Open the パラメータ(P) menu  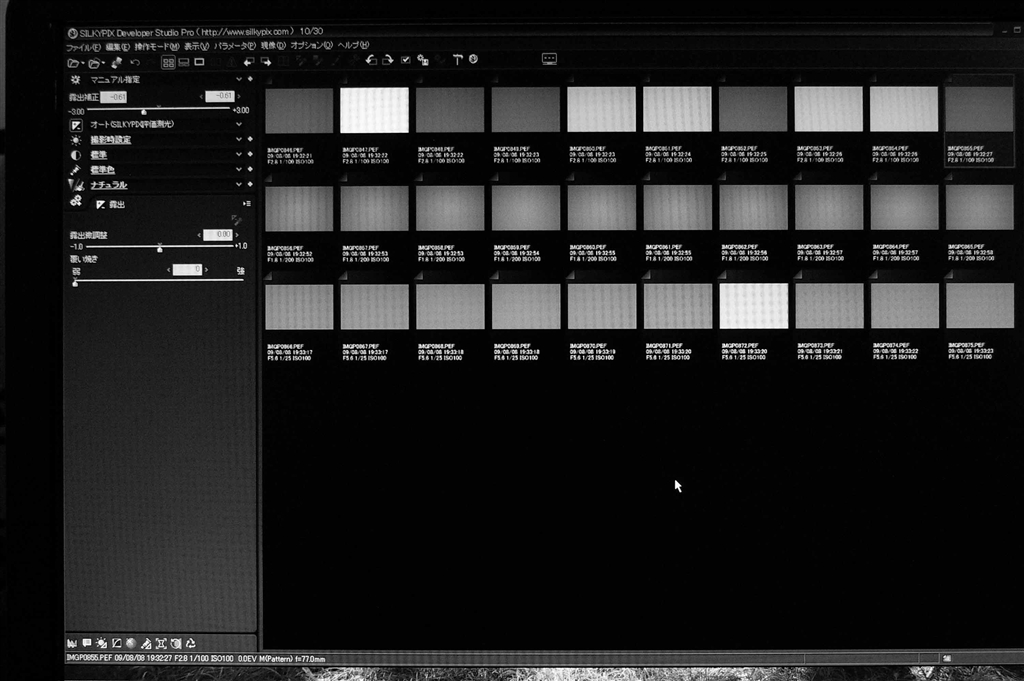pyautogui.click(x=234, y=46)
